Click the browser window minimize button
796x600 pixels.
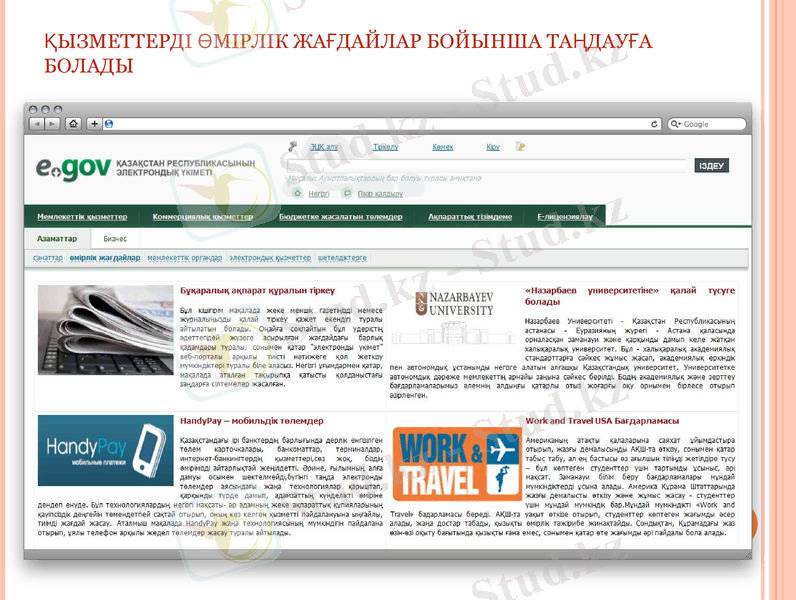click(x=45, y=109)
